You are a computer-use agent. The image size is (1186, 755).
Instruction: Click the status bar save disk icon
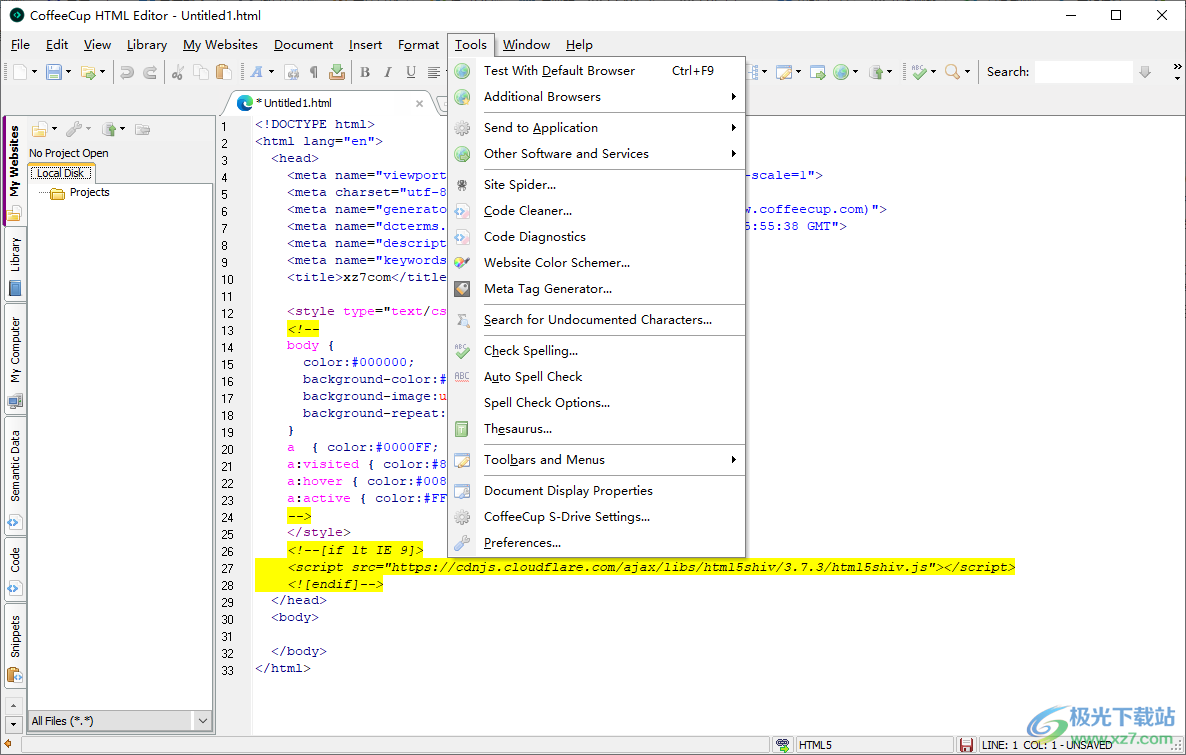click(966, 745)
